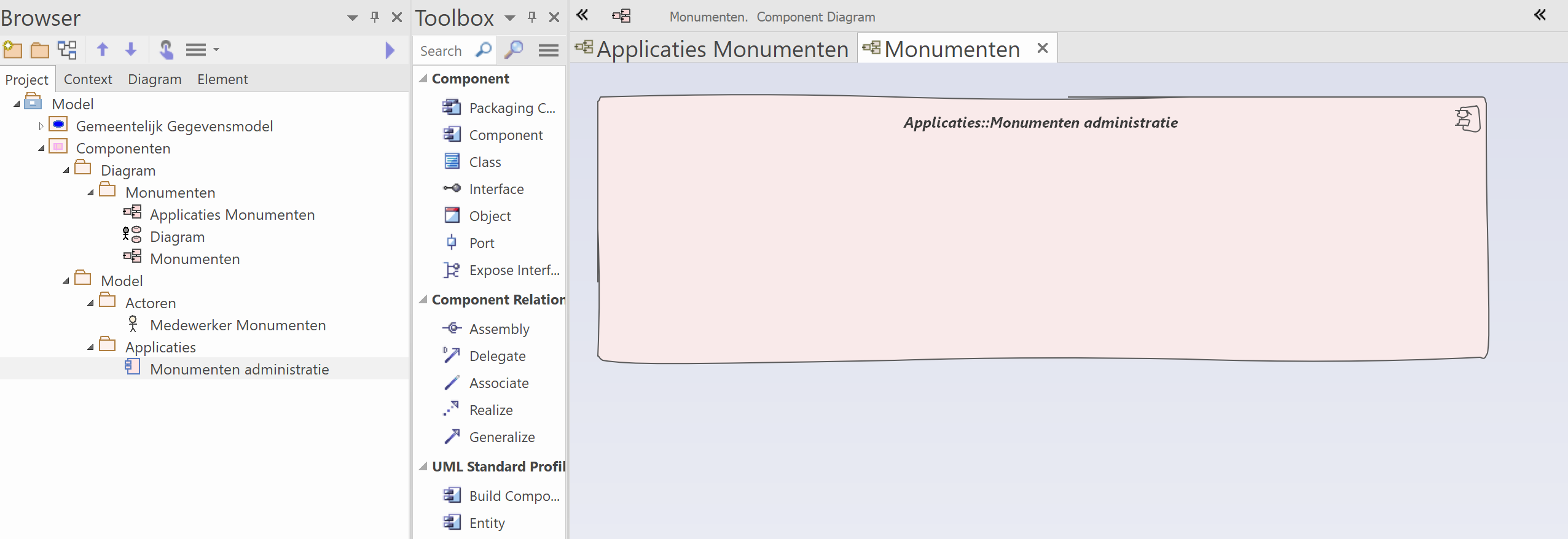Select the Port tool in Toolbox
The image size is (1568, 539).
(481, 243)
